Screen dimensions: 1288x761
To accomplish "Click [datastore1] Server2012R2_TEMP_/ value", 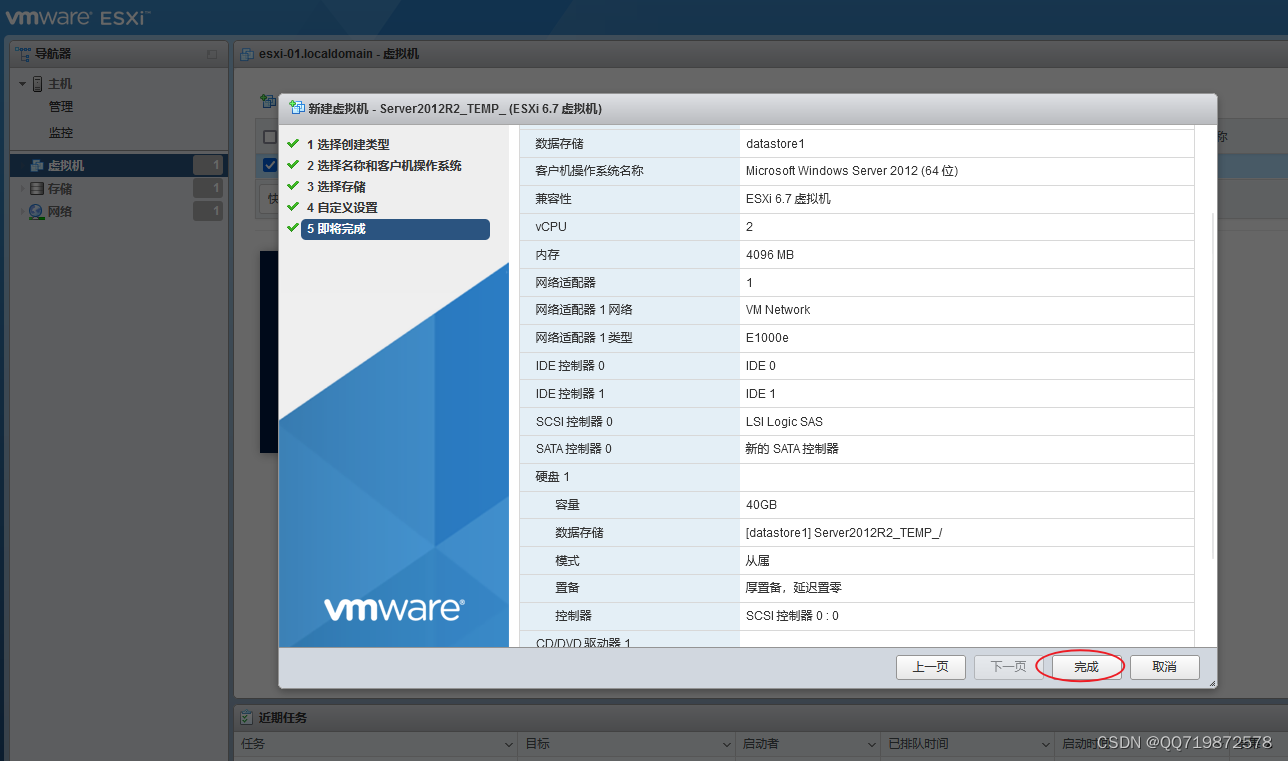I will (x=844, y=533).
